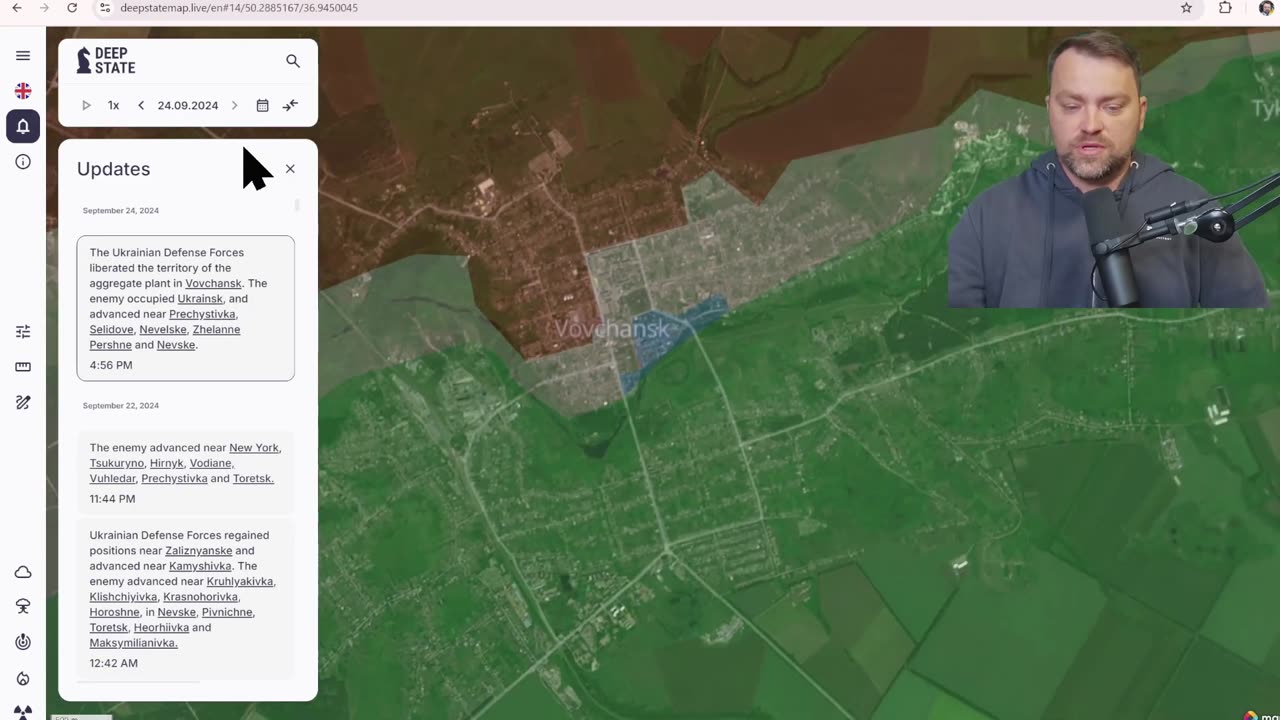Open the Zhelanne Pershne link
Image resolution: width=1280 pixels, height=720 pixels.
pyautogui.click(x=165, y=337)
